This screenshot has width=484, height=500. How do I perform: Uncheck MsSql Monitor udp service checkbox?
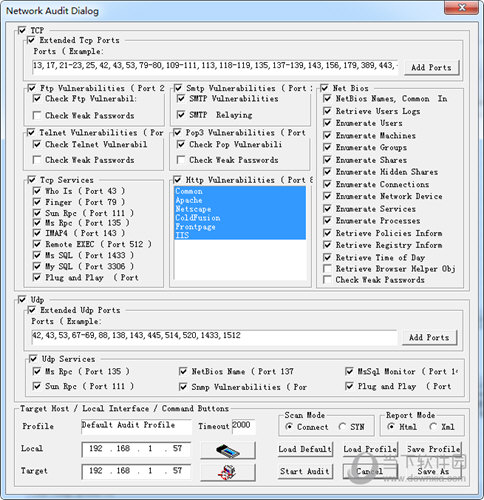point(349,371)
